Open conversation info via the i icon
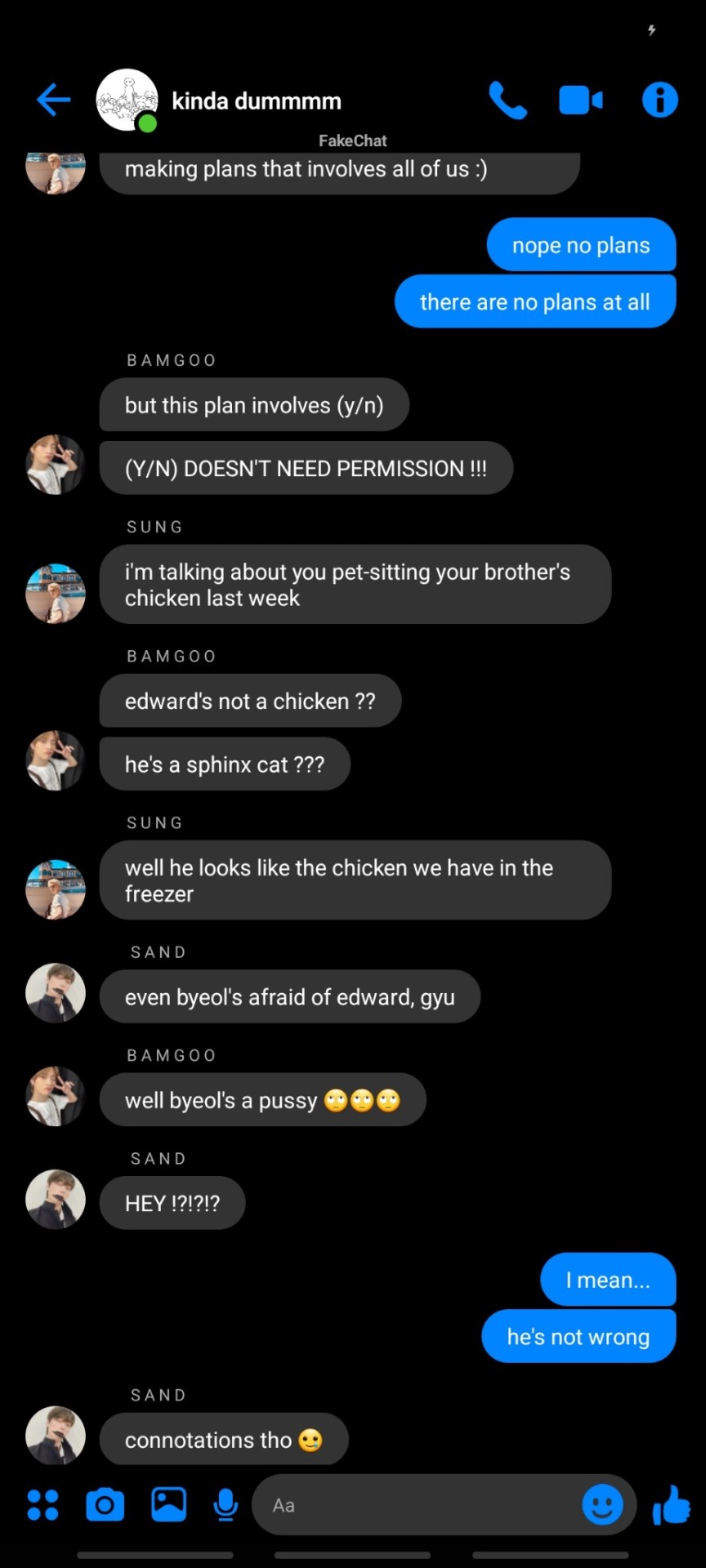Image resolution: width=706 pixels, height=1568 pixels. click(660, 100)
